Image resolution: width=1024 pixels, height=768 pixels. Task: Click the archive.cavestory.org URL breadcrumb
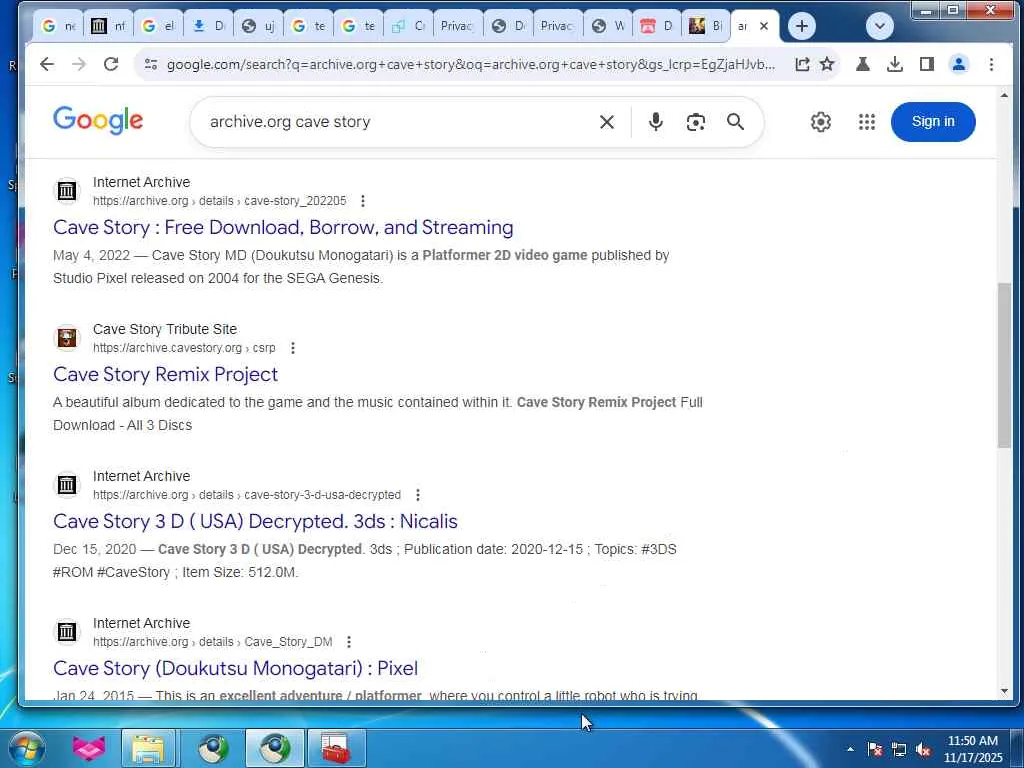pos(184,348)
